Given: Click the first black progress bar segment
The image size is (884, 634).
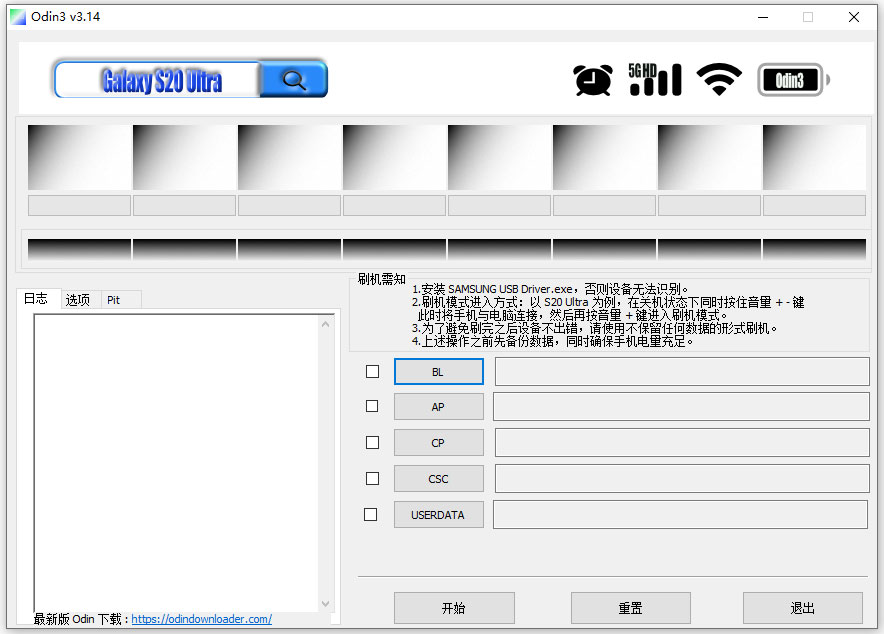Looking at the screenshot, I should tap(79, 249).
